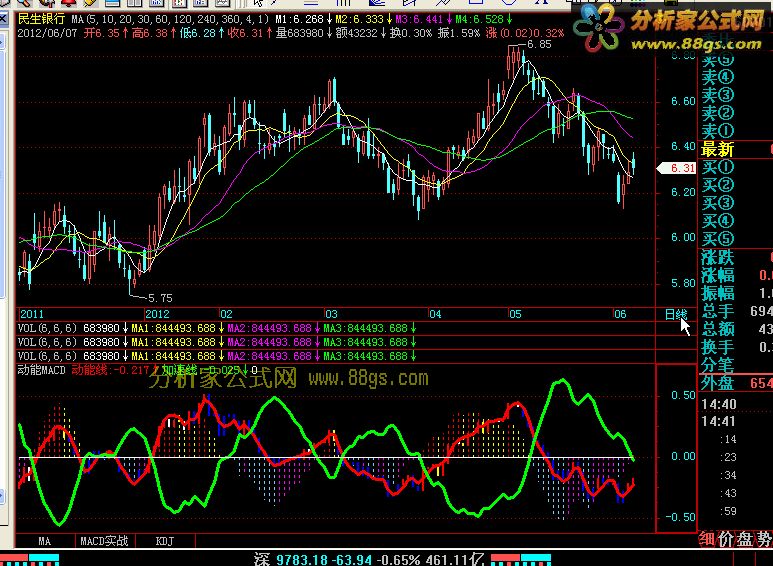Click the 民生银行 stock name

[x=41, y=19]
